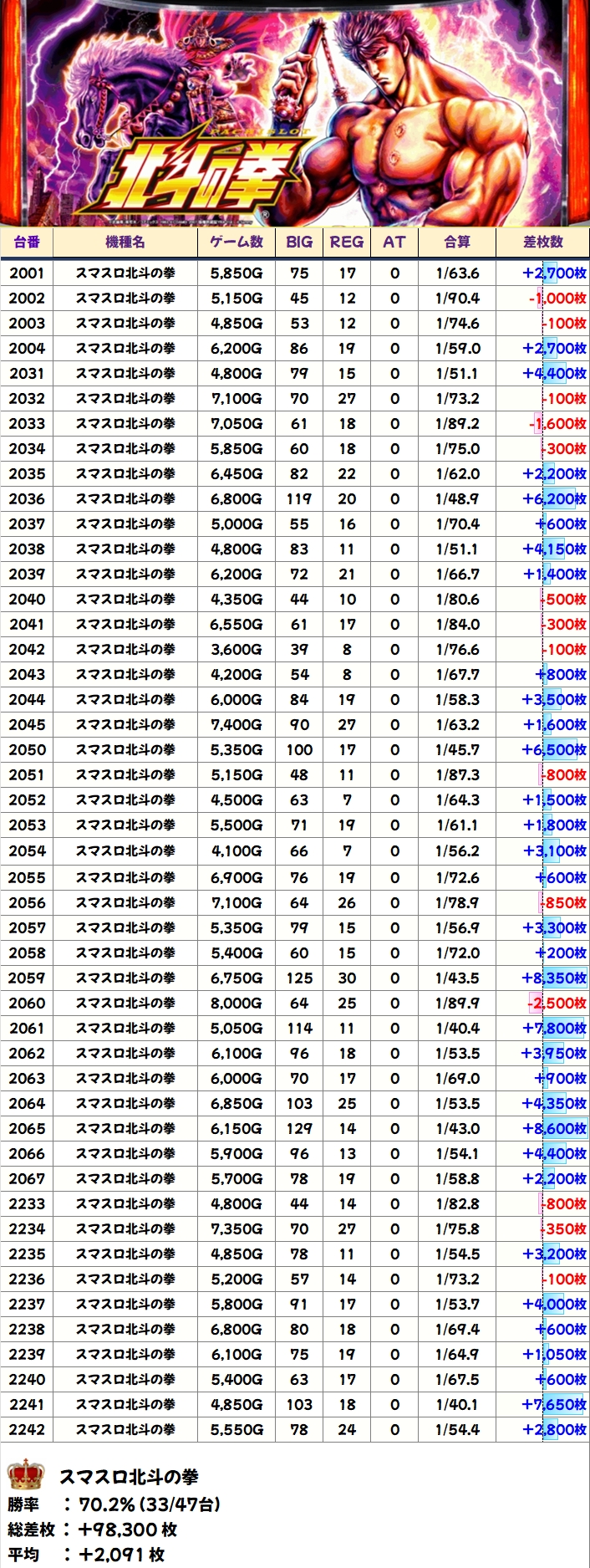Click the 機種名 column header

pos(125,242)
